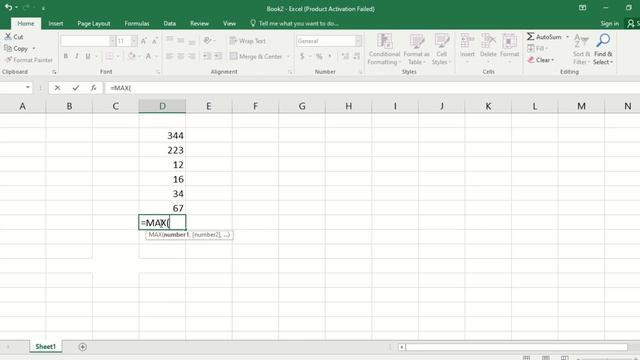Confirm formula with Enter checkmark

click(76, 88)
